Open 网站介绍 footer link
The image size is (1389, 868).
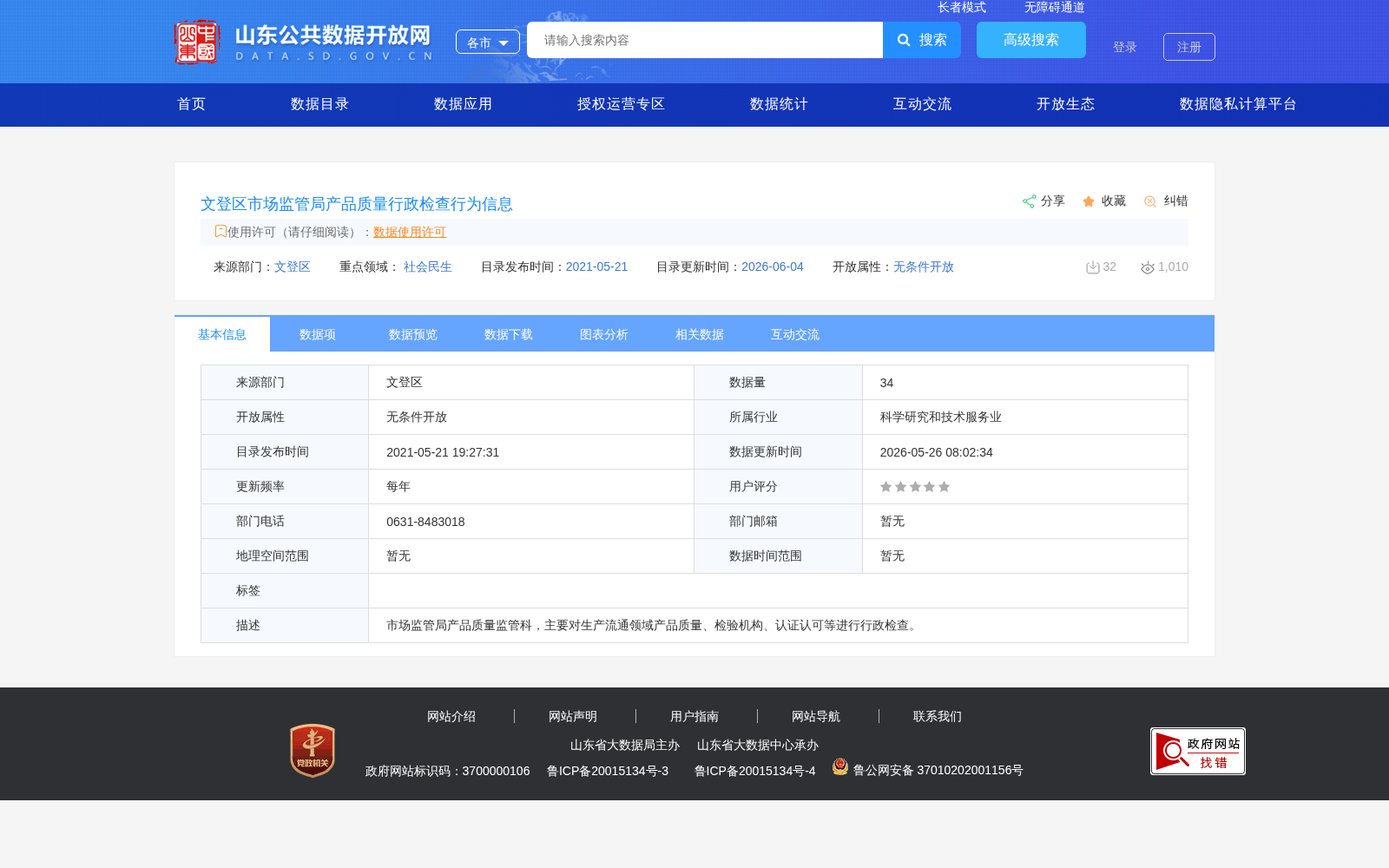[x=451, y=716]
